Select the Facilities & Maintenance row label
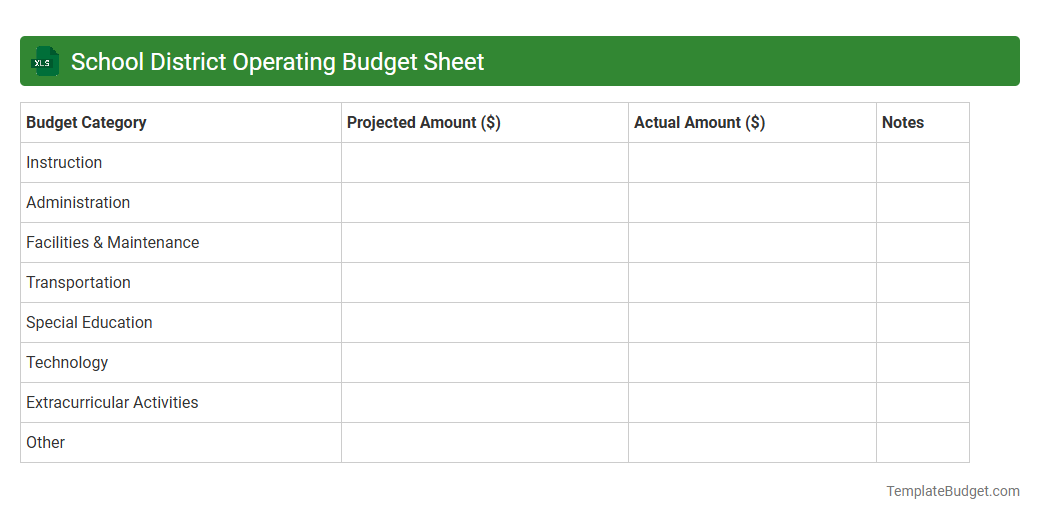This screenshot has width=1040, height=520. pyautogui.click(x=113, y=243)
